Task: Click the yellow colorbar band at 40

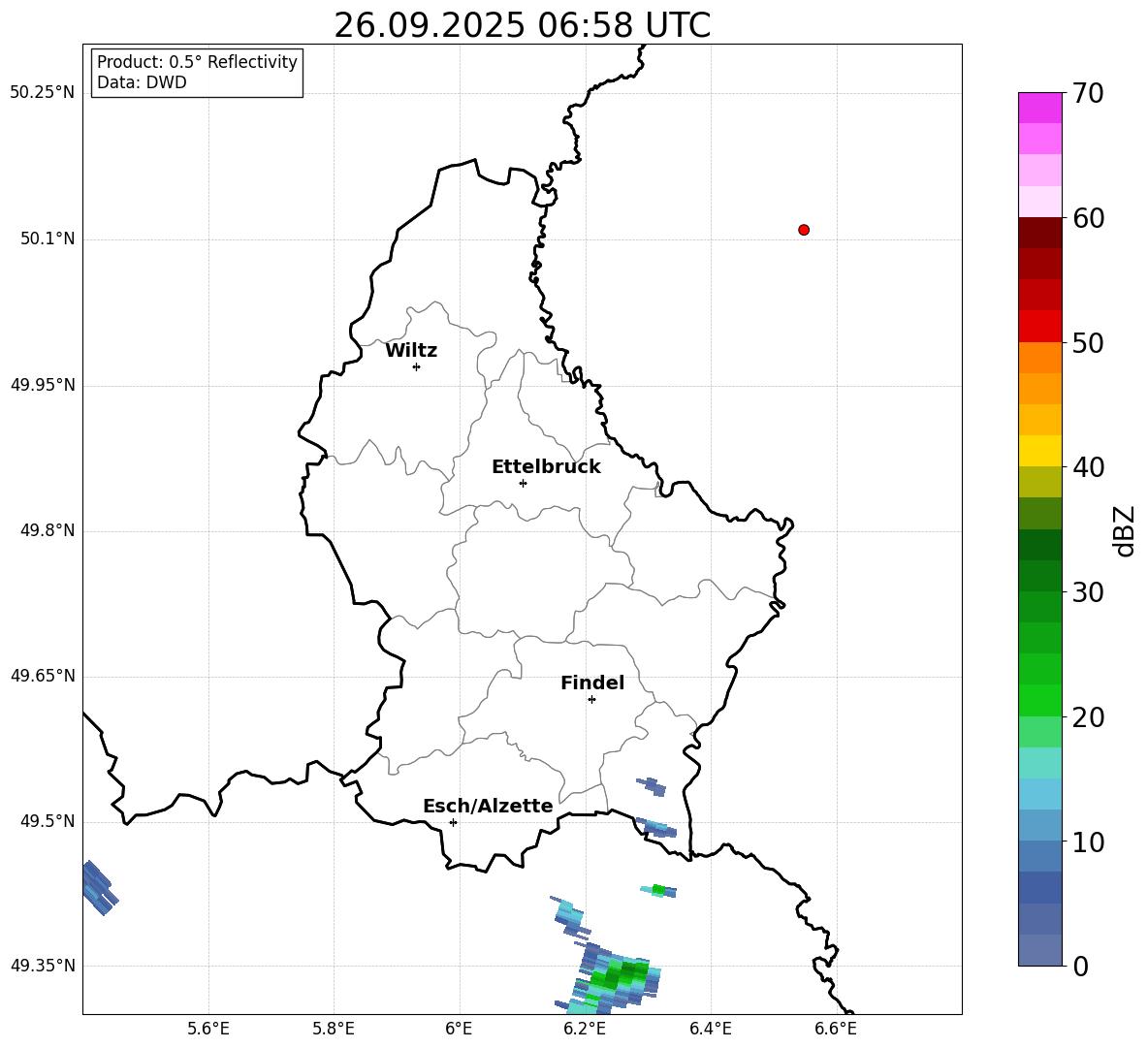Action: click(x=1039, y=451)
